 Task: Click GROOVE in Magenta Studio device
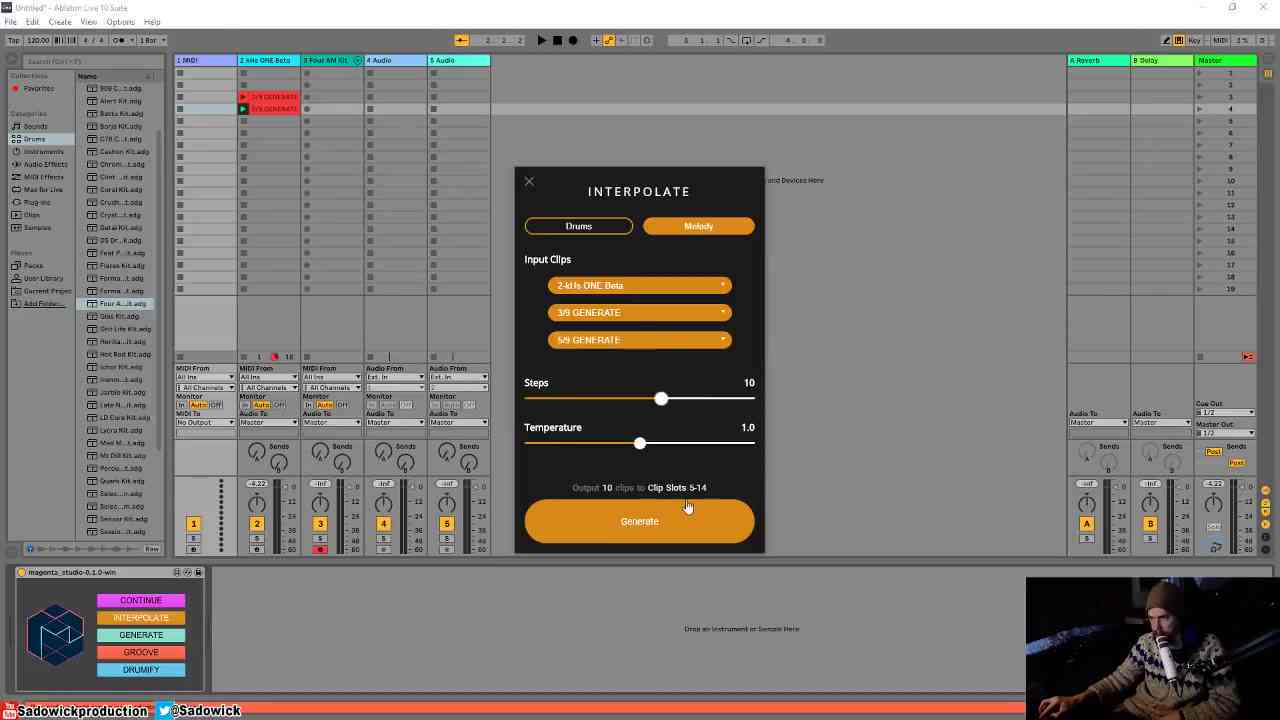click(141, 652)
